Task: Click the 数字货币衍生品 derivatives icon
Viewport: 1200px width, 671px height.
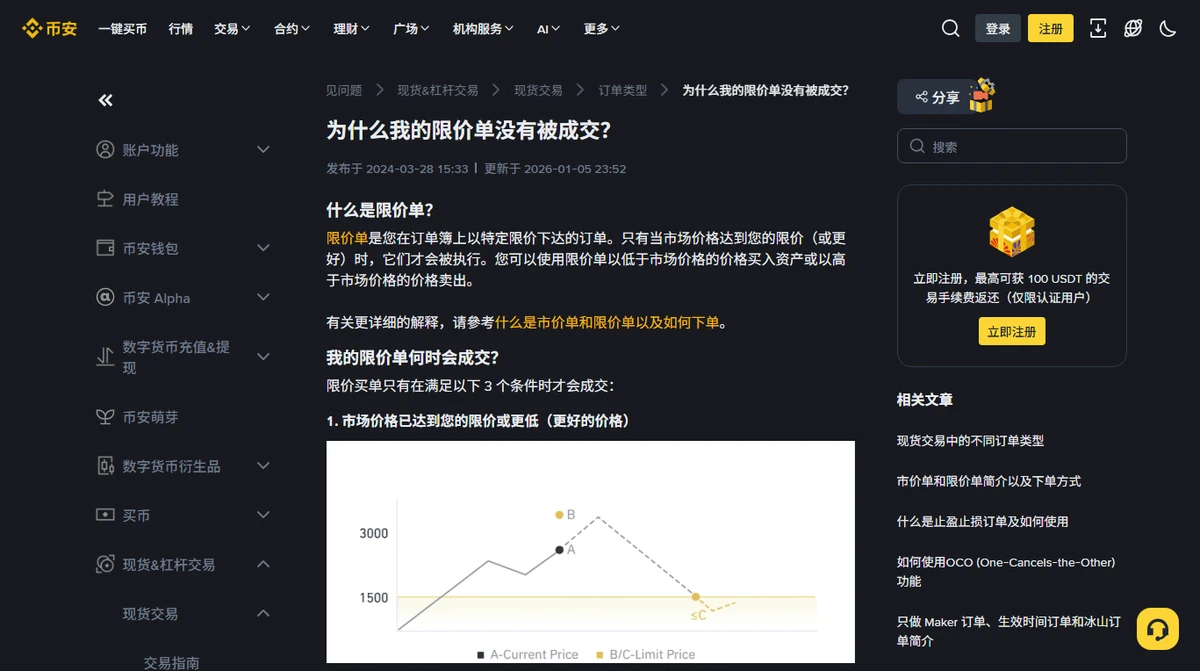Action: (x=105, y=466)
